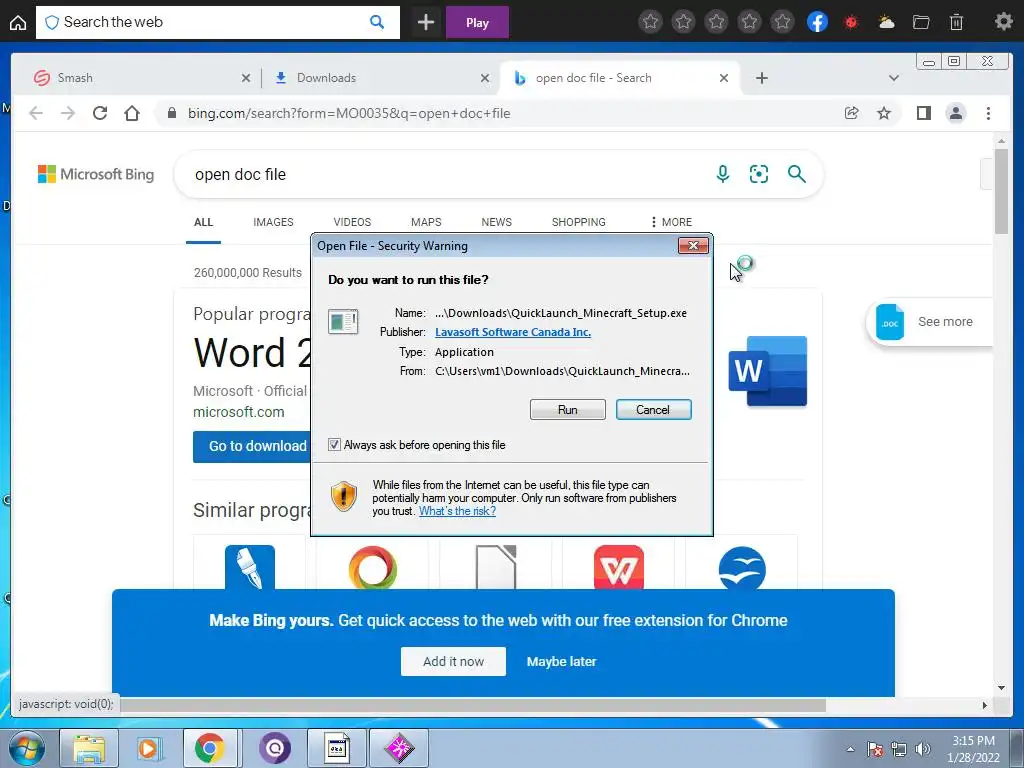Click the Word logo image
Image resolution: width=1024 pixels, height=768 pixels.
coord(767,371)
